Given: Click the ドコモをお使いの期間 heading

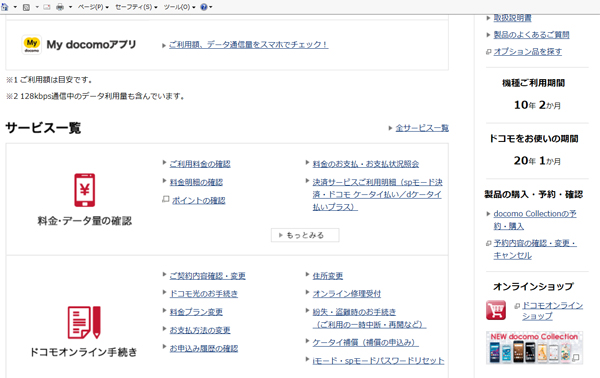Looking at the screenshot, I should [534, 138].
